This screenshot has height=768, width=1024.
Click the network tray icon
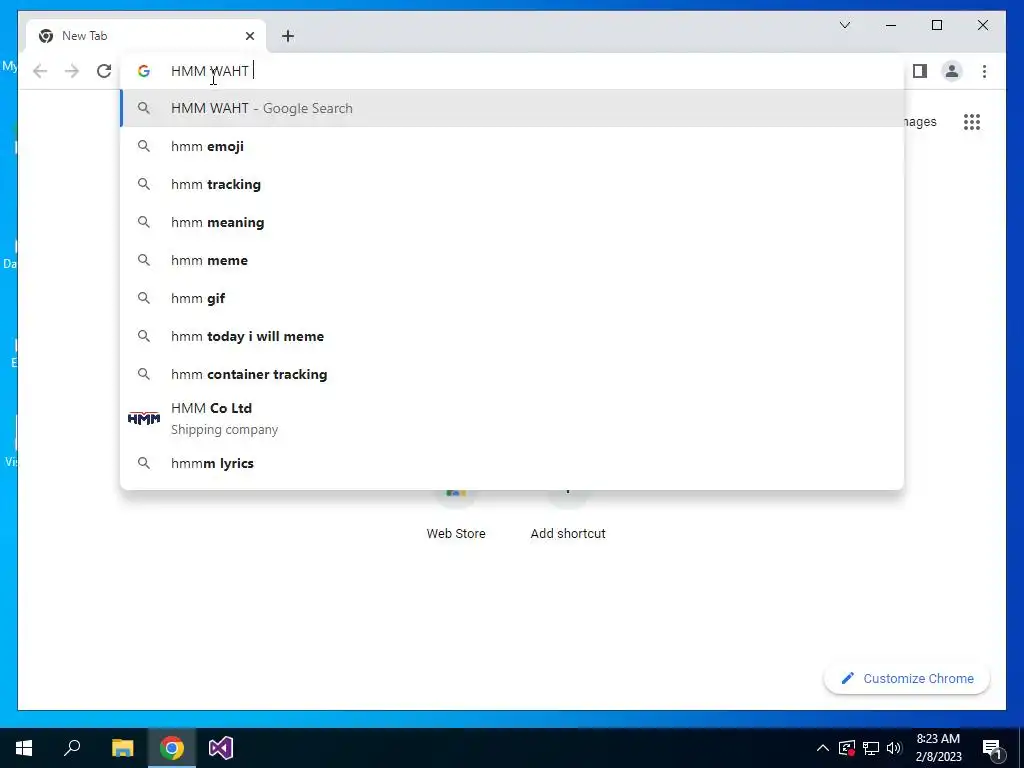(x=871, y=748)
